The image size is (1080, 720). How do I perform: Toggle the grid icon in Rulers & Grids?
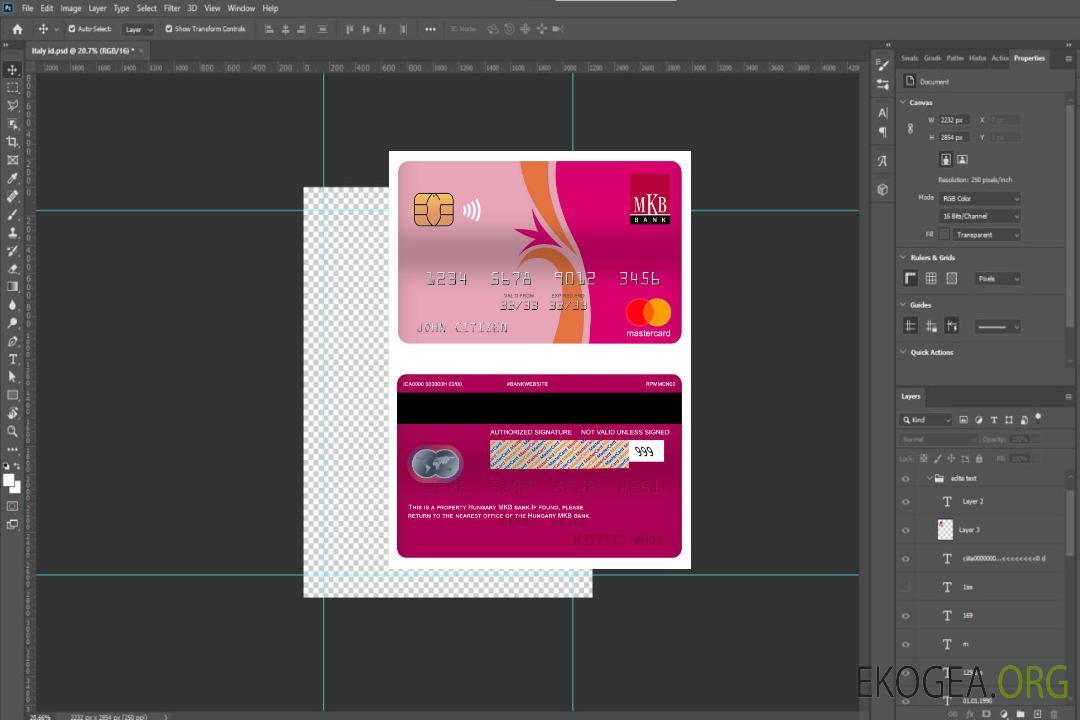931,278
